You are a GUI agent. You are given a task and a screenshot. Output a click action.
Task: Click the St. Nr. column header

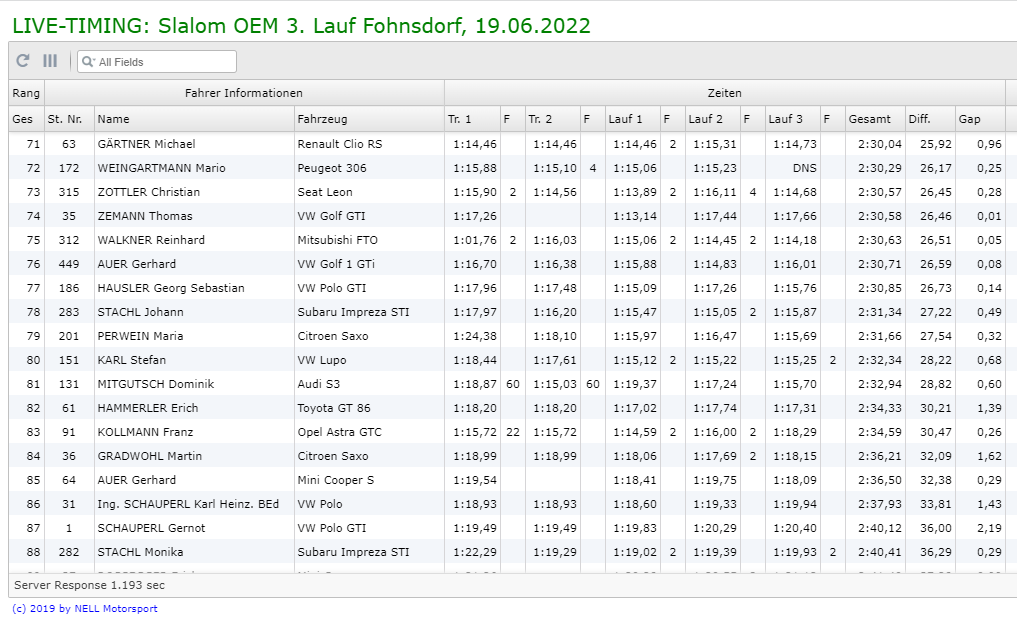point(69,119)
